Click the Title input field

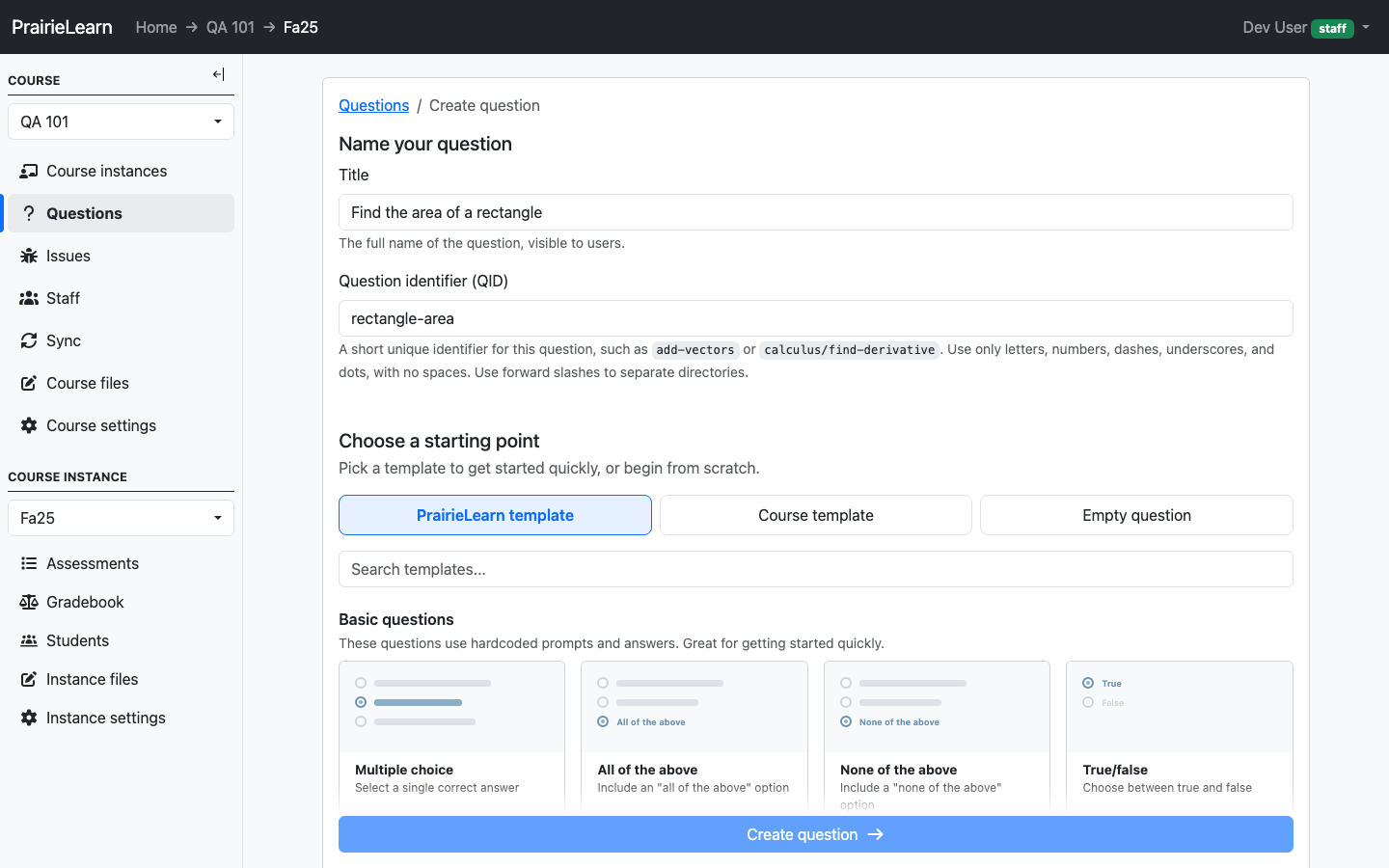click(816, 212)
